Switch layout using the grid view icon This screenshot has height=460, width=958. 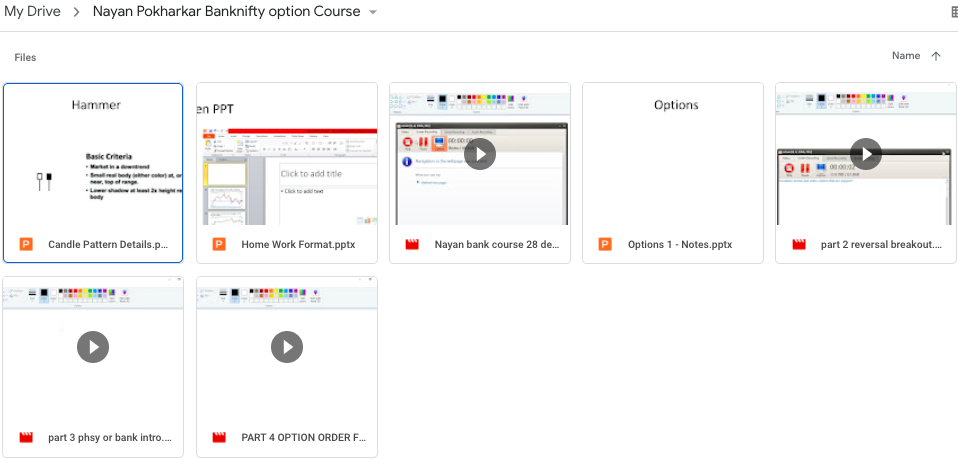952,12
